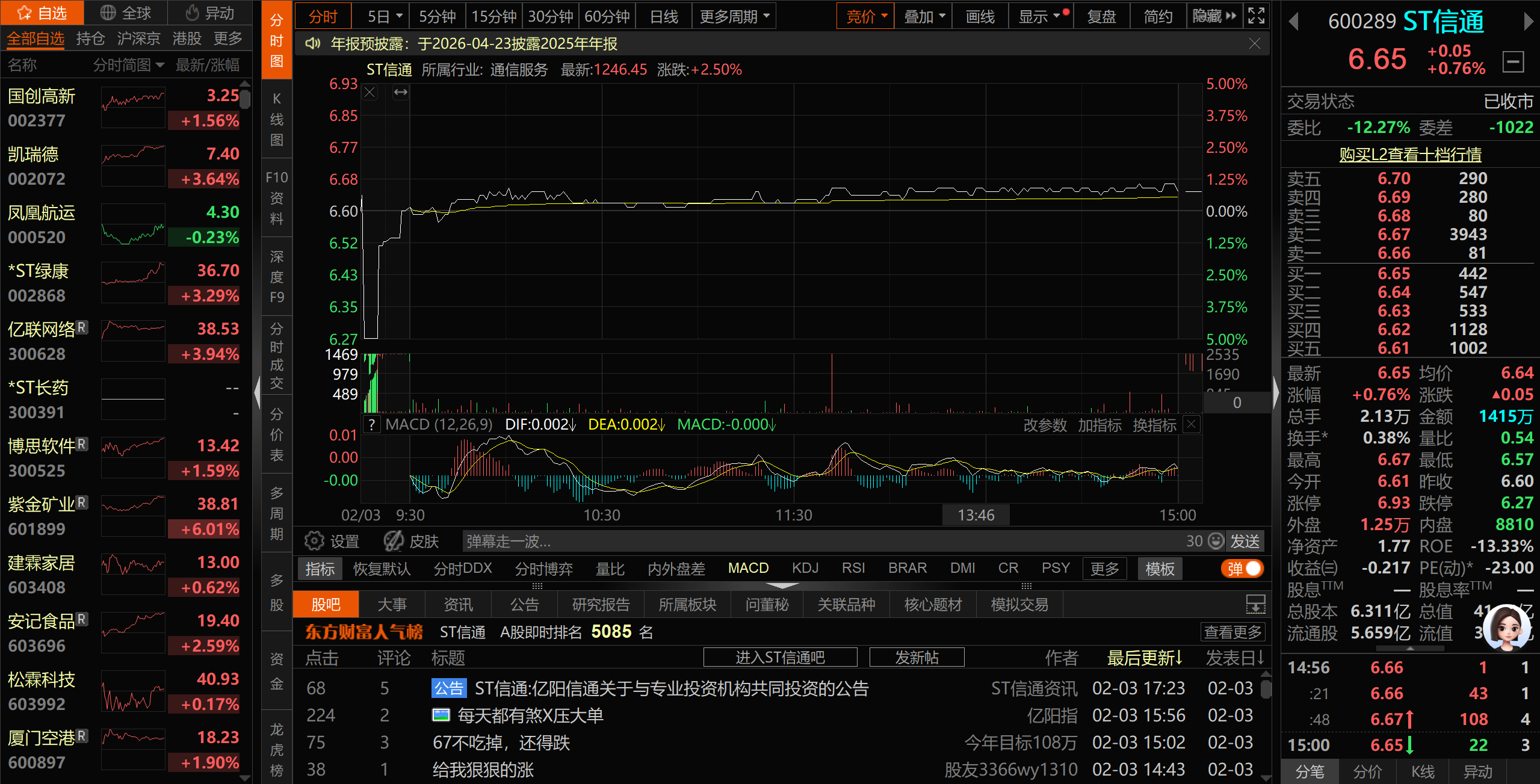Open 购买L2查看十档行情 link
1540x784 pixels.
[1410, 155]
